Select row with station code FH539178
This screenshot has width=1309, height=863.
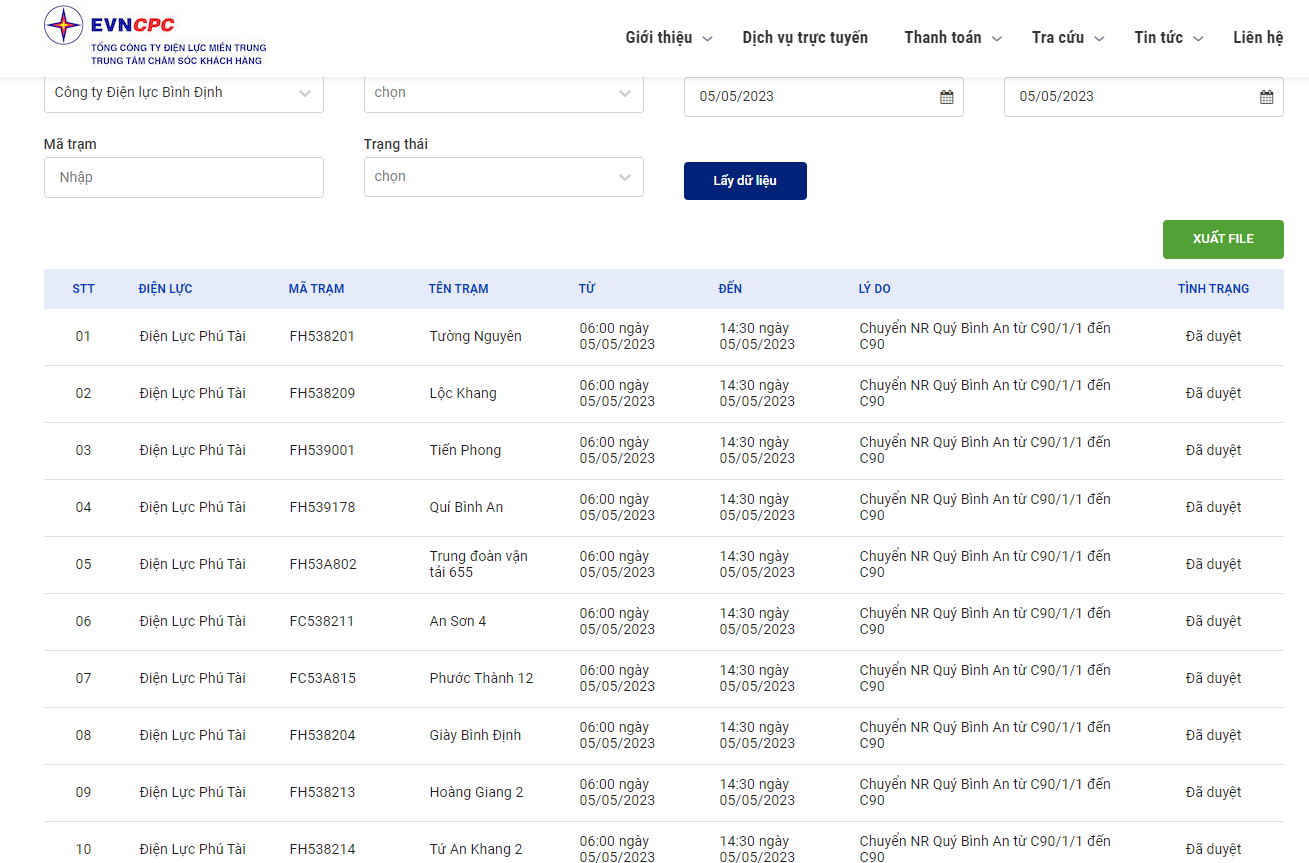tap(664, 508)
